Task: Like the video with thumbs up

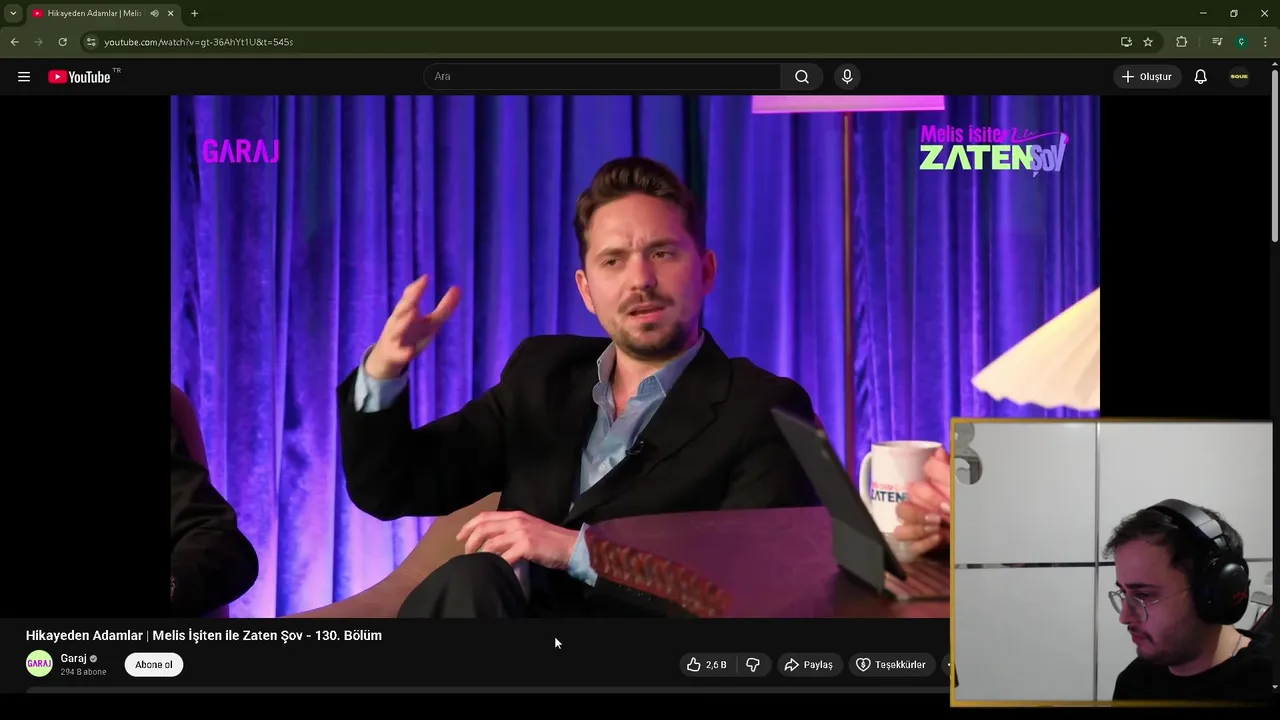Action: [706, 665]
